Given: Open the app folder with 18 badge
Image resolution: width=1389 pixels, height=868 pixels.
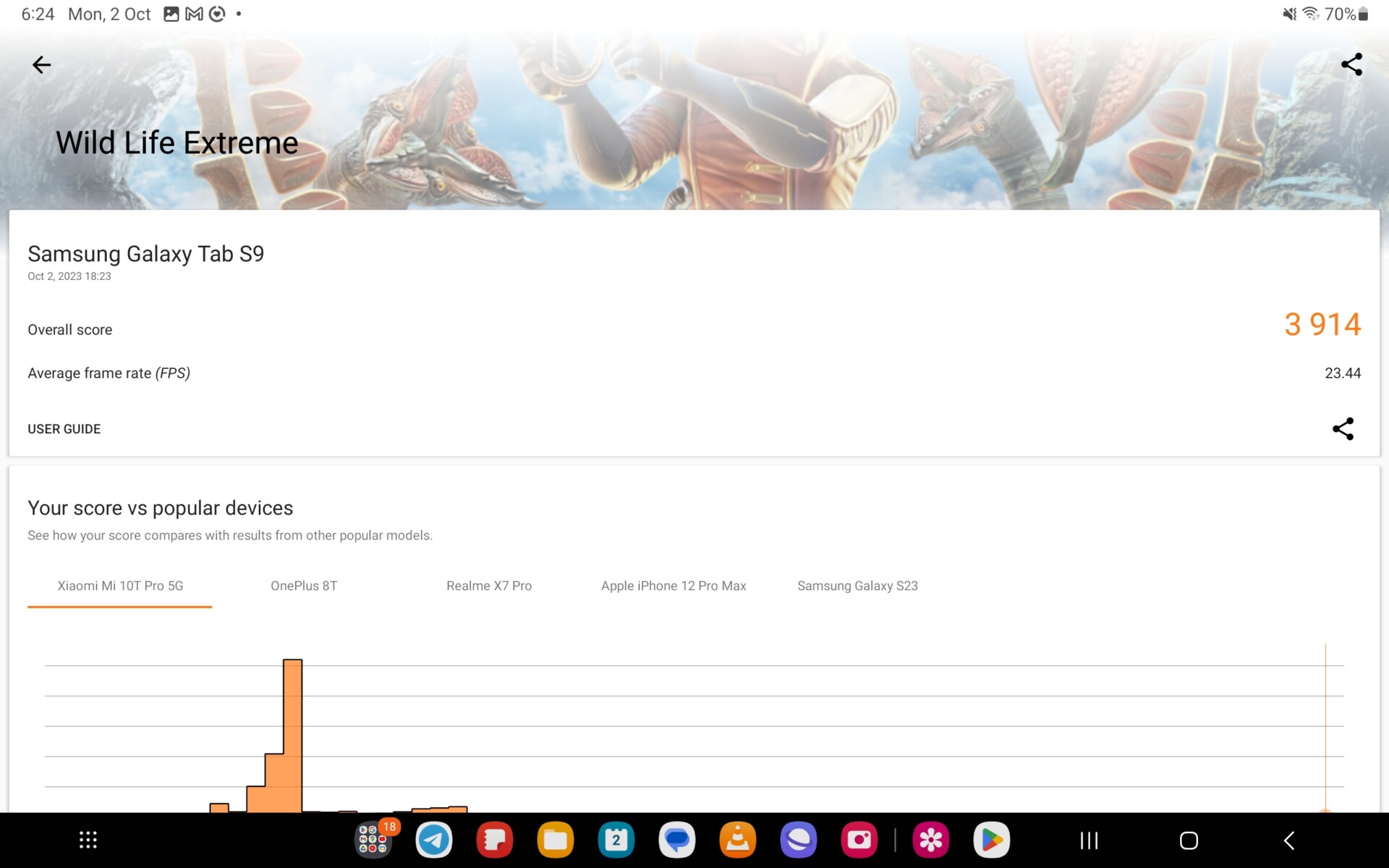Looking at the screenshot, I should pyautogui.click(x=373, y=840).
